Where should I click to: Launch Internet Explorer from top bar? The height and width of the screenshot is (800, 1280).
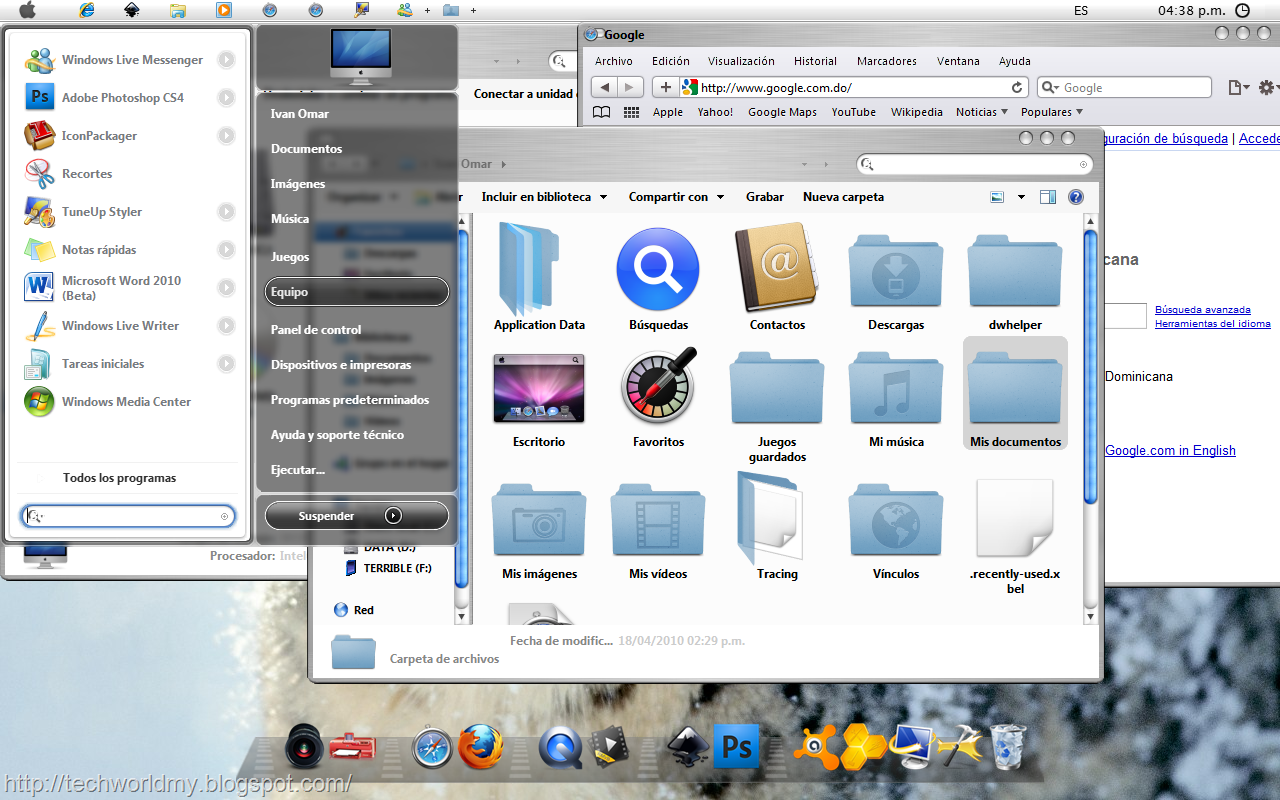[x=86, y=10]
